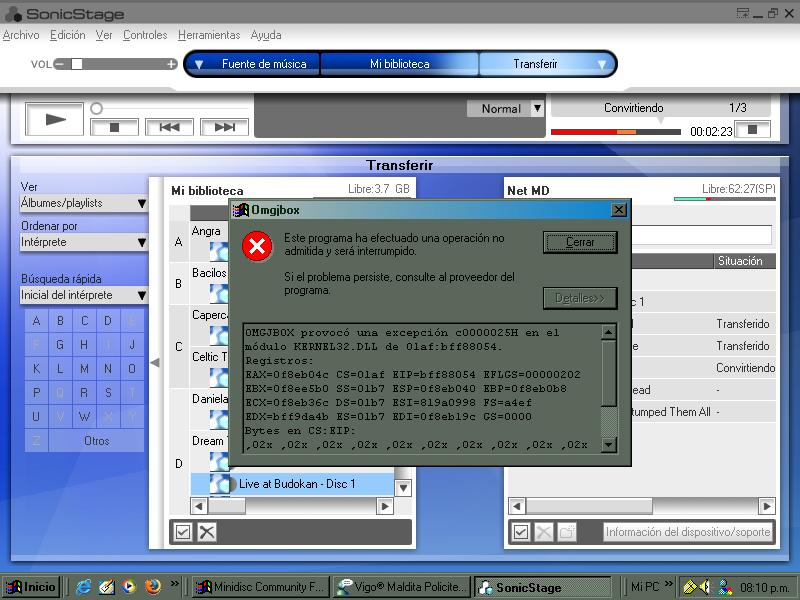Filter by letter A in quick search
This screenshot has height=600, width=800.
click(36, 321)
